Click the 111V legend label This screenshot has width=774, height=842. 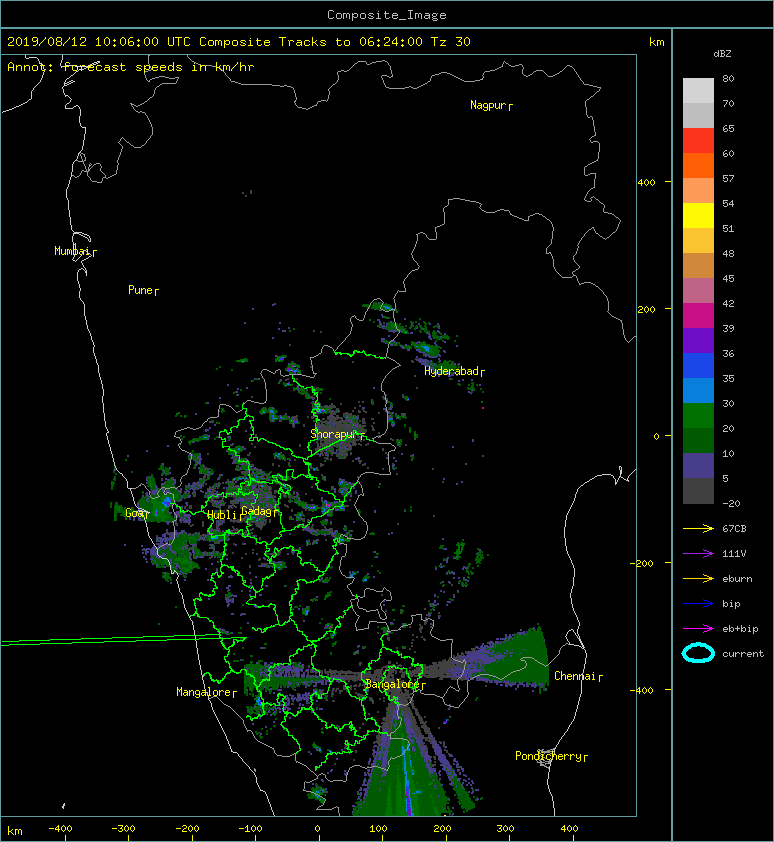click(x=734, y=554)
